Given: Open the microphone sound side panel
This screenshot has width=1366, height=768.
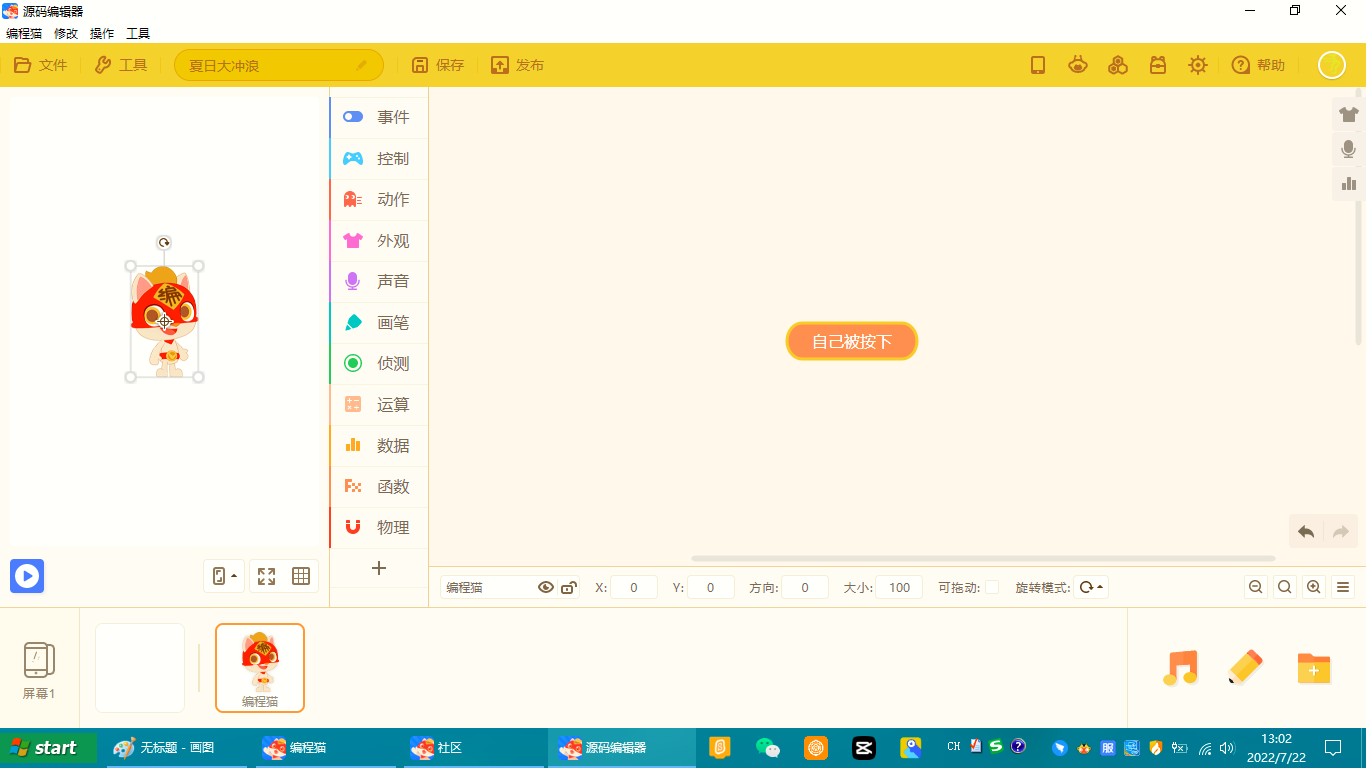Looking at the screenshot, I should (1349, 149).
